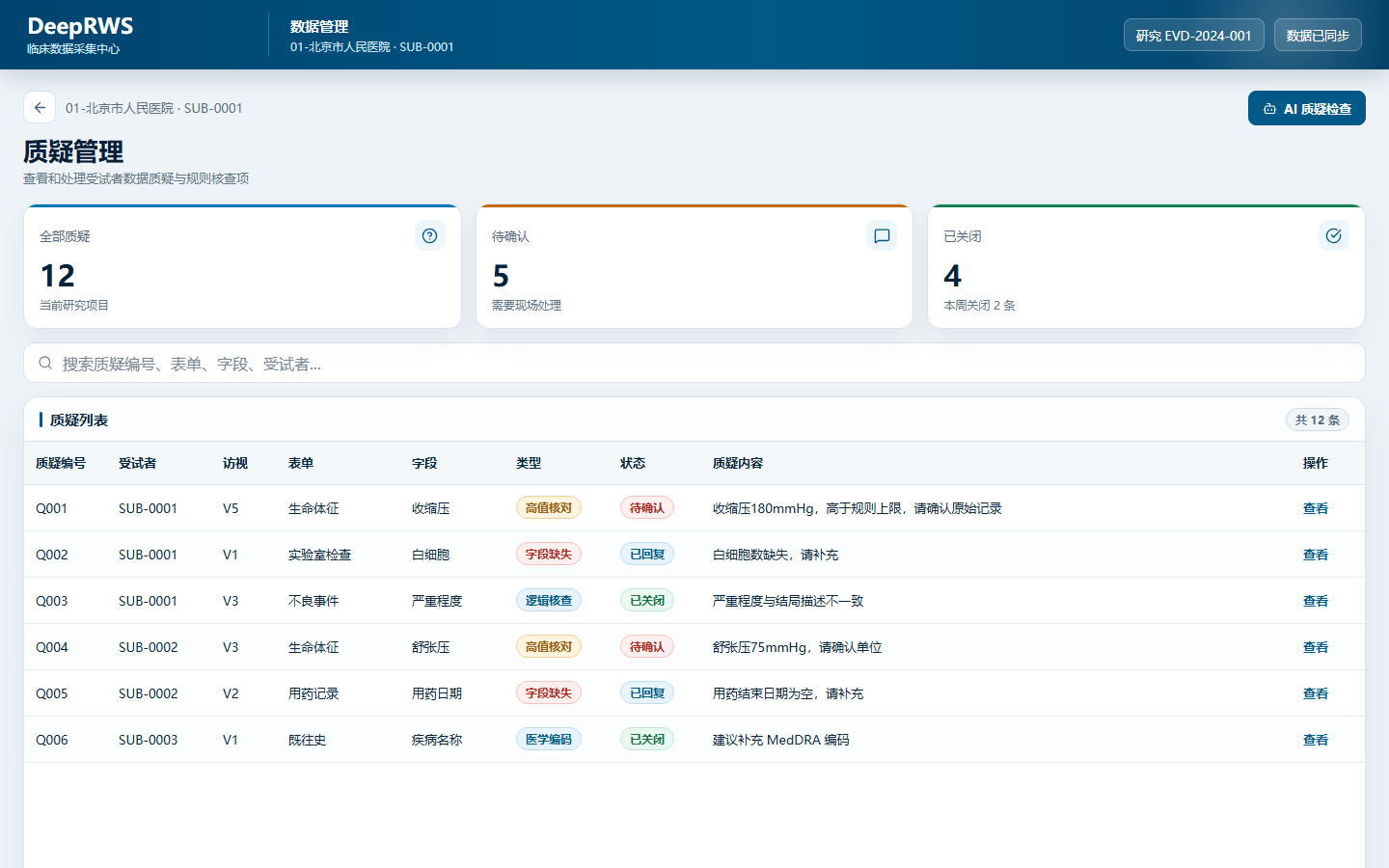The width and height of the screenshot is (1389, 868).
Task: View details for query Q001
Action: (1316, 508)
